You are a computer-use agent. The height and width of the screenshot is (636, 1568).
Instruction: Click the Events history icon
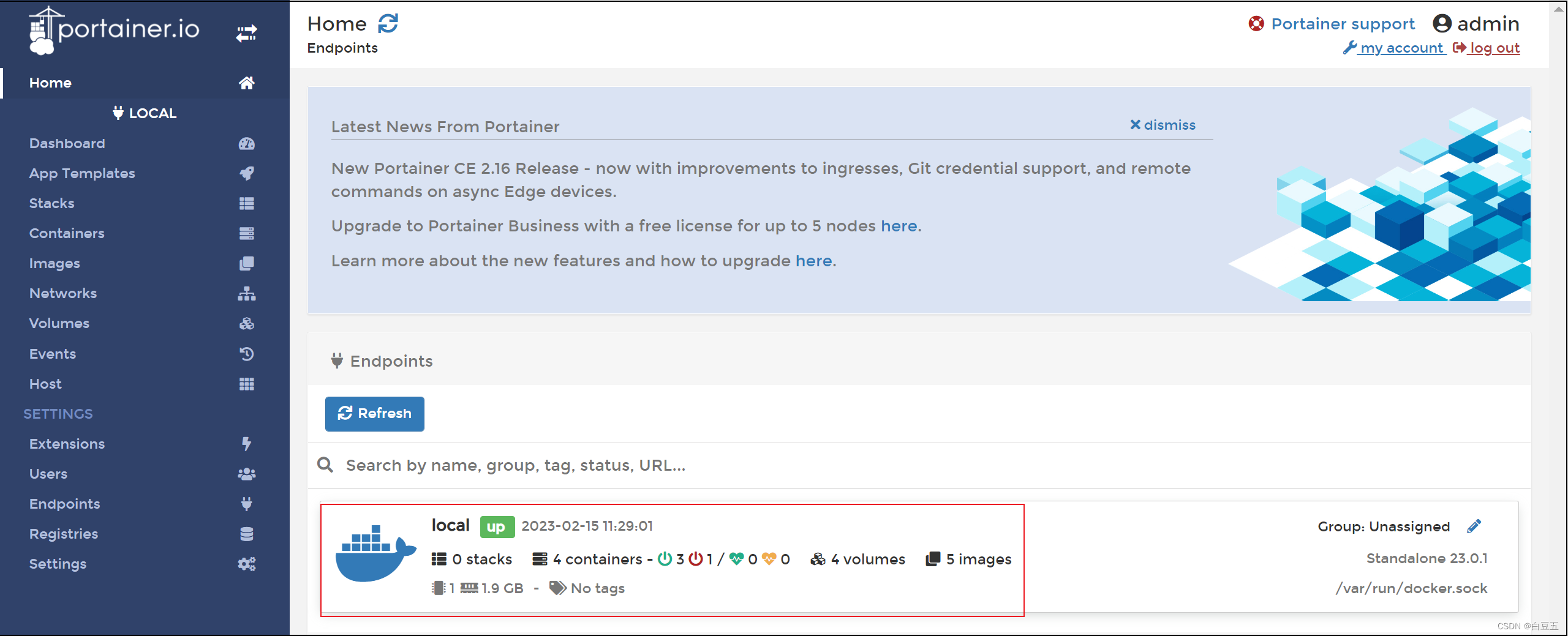point(246,354)
